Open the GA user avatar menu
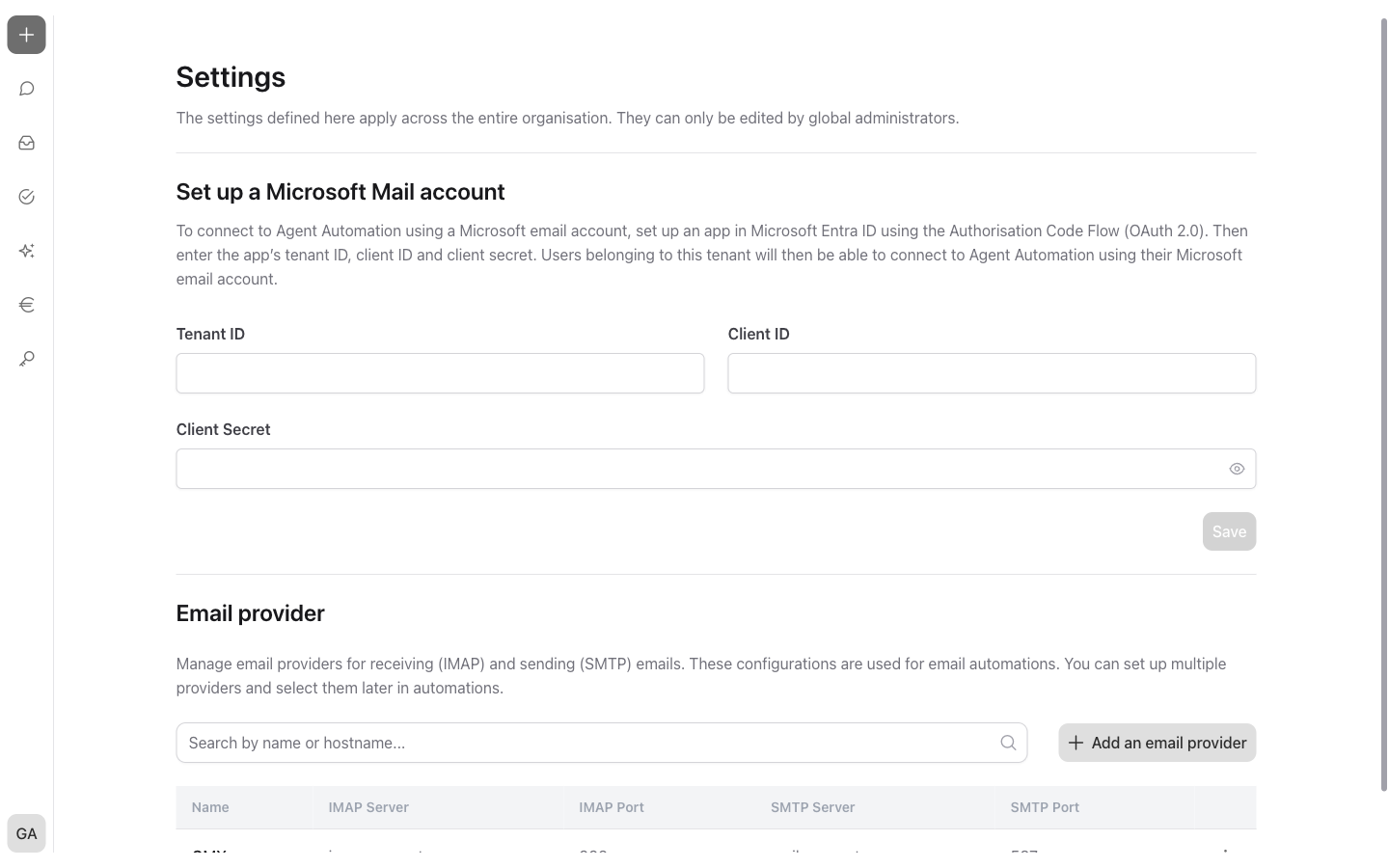This screenshot has height=868, width=1389. point(26,833)
